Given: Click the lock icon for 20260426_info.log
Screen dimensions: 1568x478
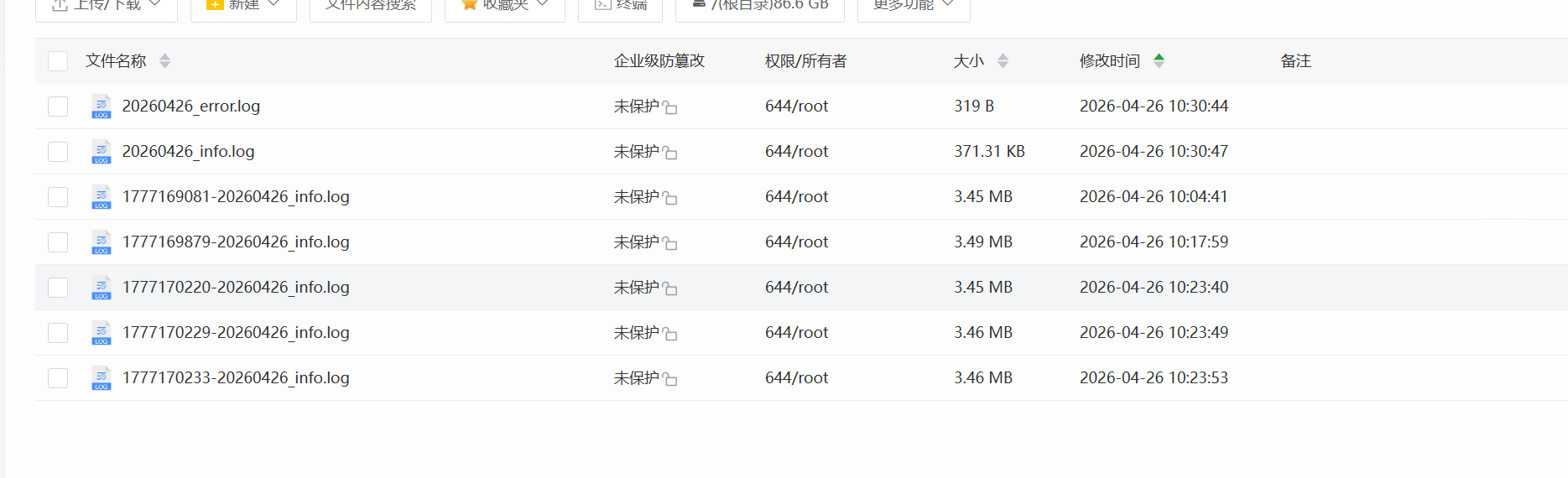Looking at the screenshot, I should [669, 153].
